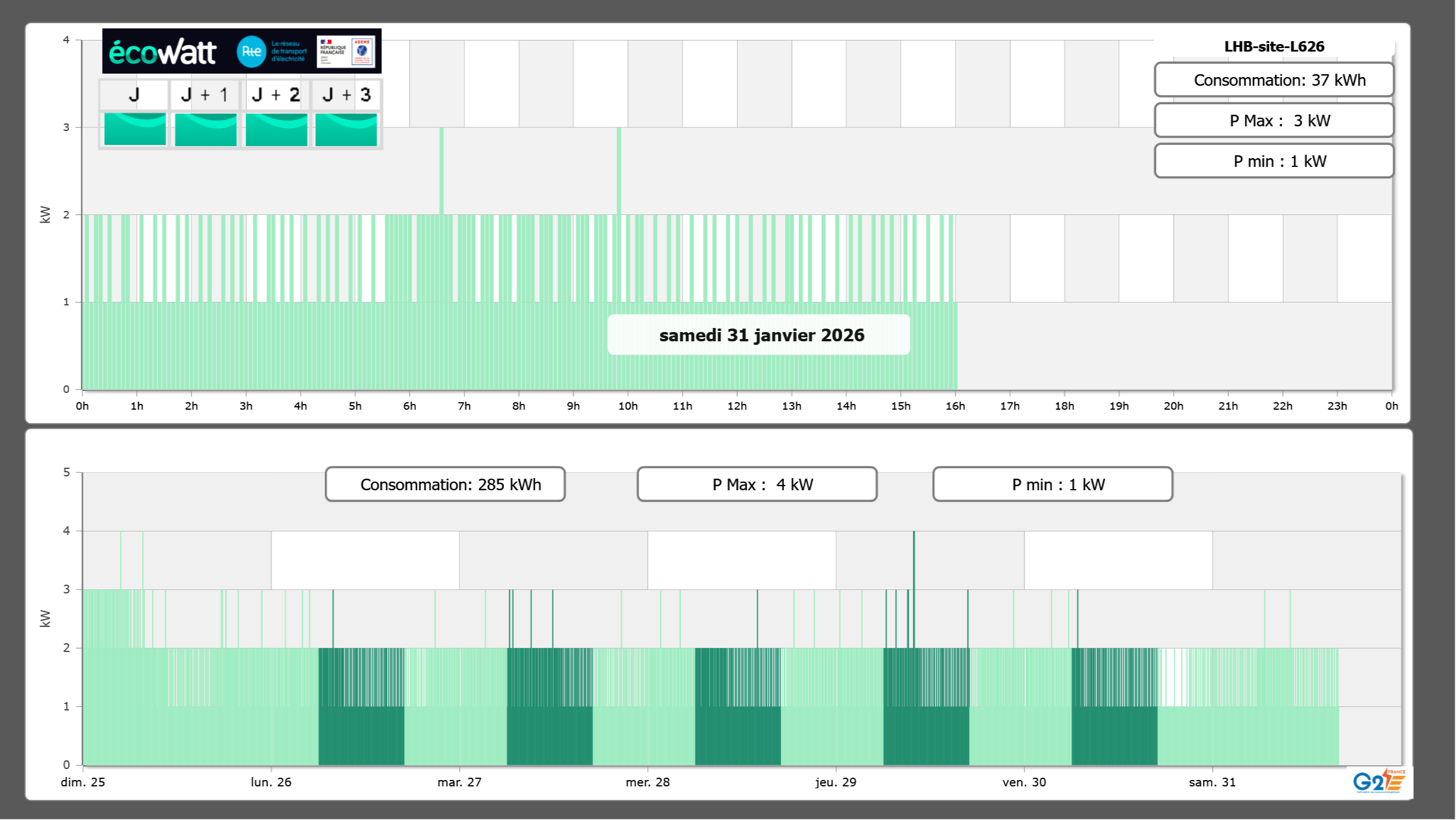Click the weekly P Max : 4 kW box
Image resolution: width=1456 pixels, height=820 pixels.
point(757,484)
